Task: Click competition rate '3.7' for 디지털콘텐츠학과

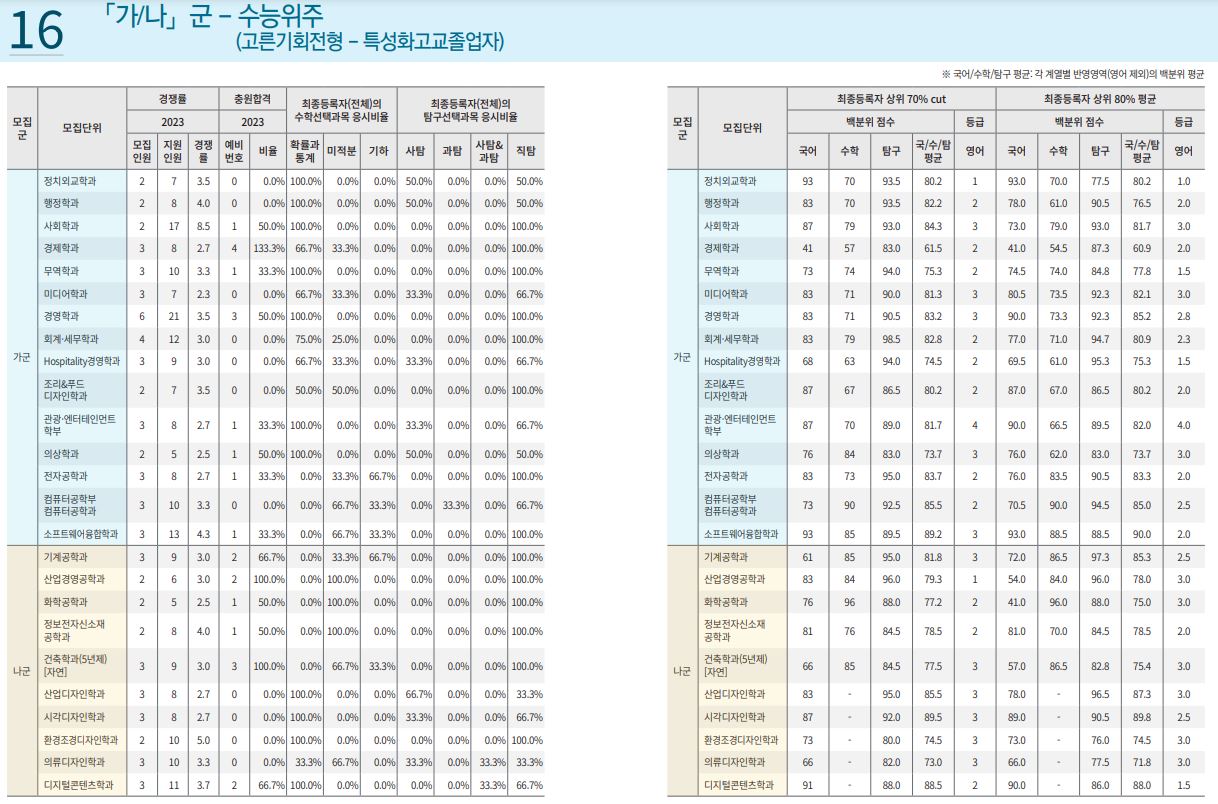Action: click(x=203, y=786)
